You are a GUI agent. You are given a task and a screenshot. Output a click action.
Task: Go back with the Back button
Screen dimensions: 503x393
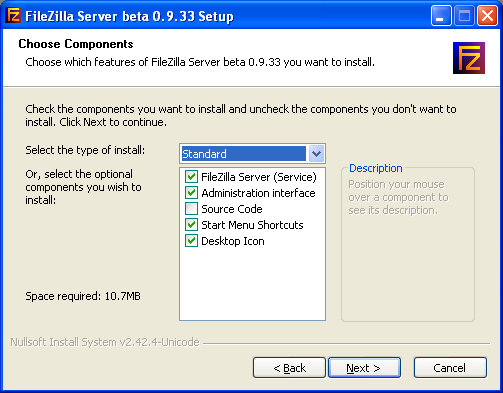pos(289,368)
